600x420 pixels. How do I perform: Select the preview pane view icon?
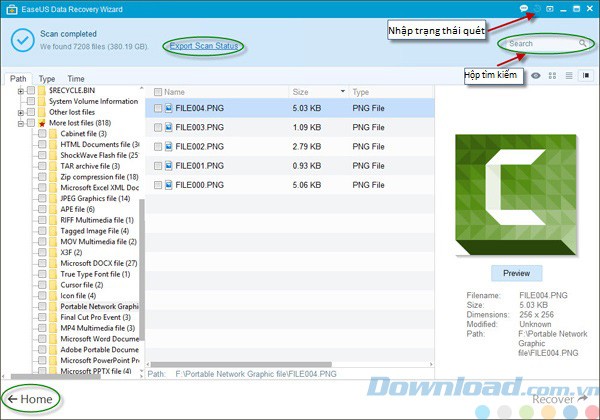tap(584, 75)
